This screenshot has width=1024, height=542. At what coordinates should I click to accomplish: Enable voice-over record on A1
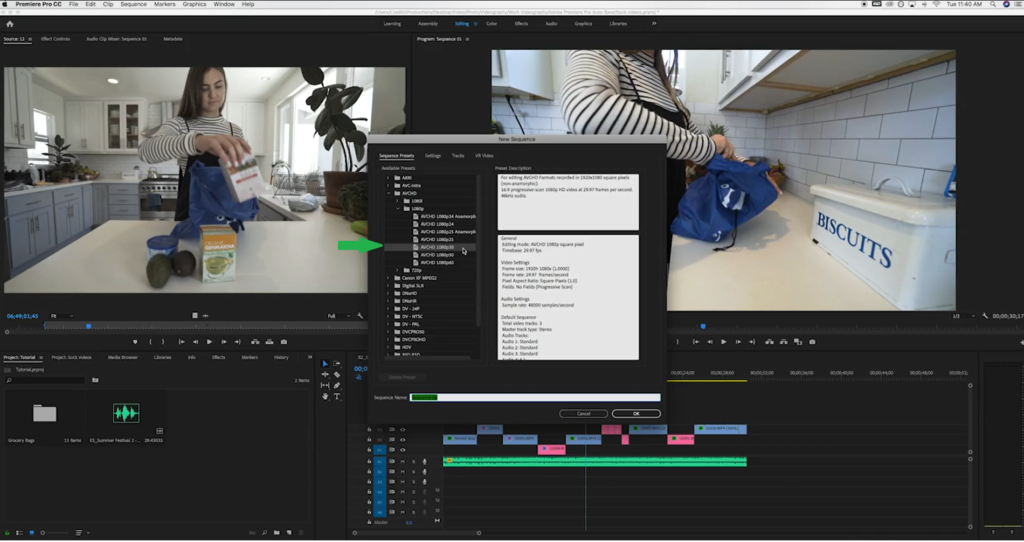pyautogui.click(x=424, y=462)
